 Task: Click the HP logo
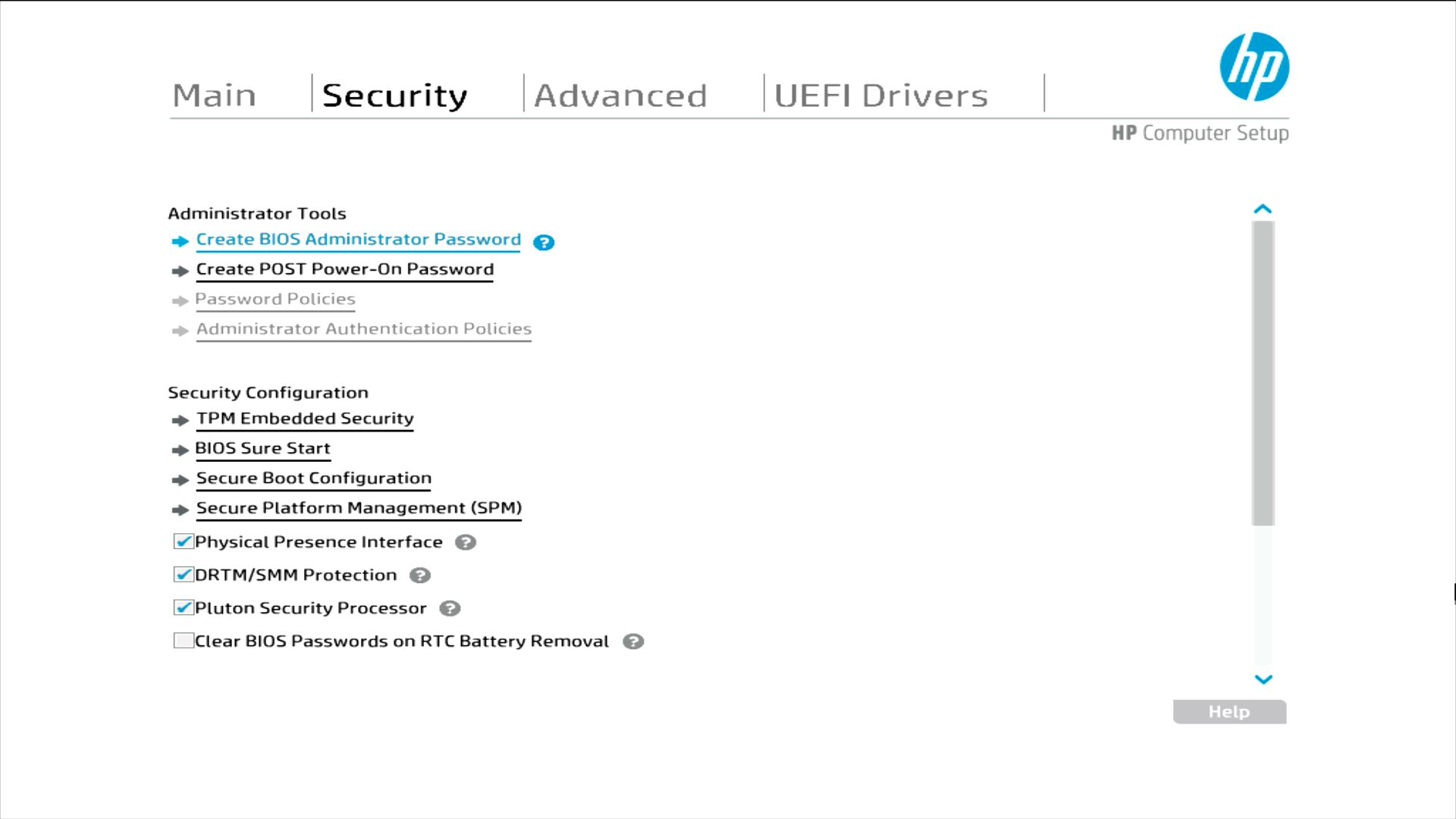tap(1254, 67)
